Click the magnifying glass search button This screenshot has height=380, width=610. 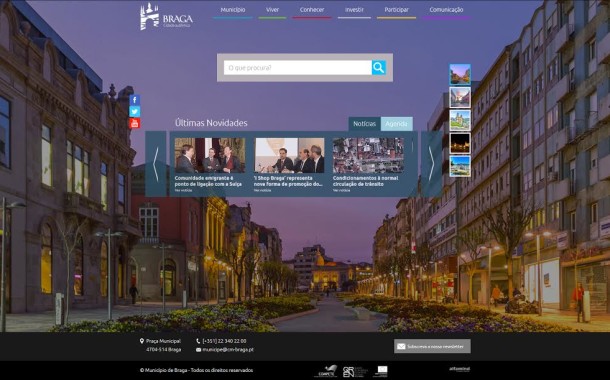pyautogui.click(x=379, y=68)
